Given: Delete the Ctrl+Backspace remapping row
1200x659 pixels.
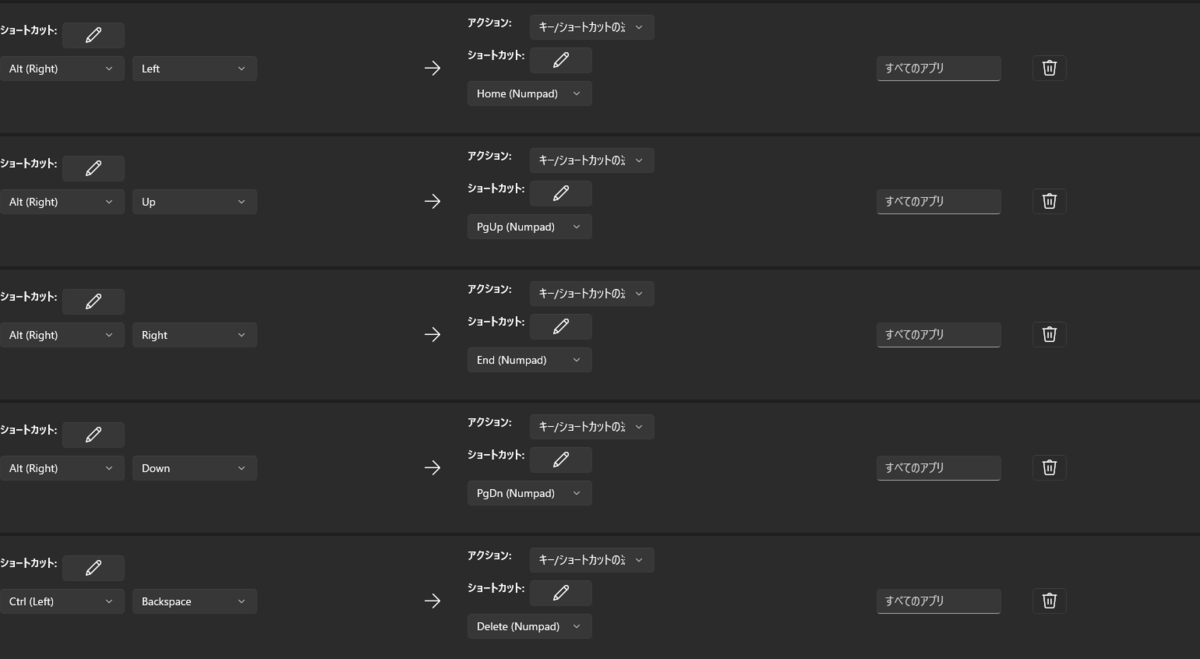Looking at the screenshot, I should pyautogui.click(x=1049, y=600).
